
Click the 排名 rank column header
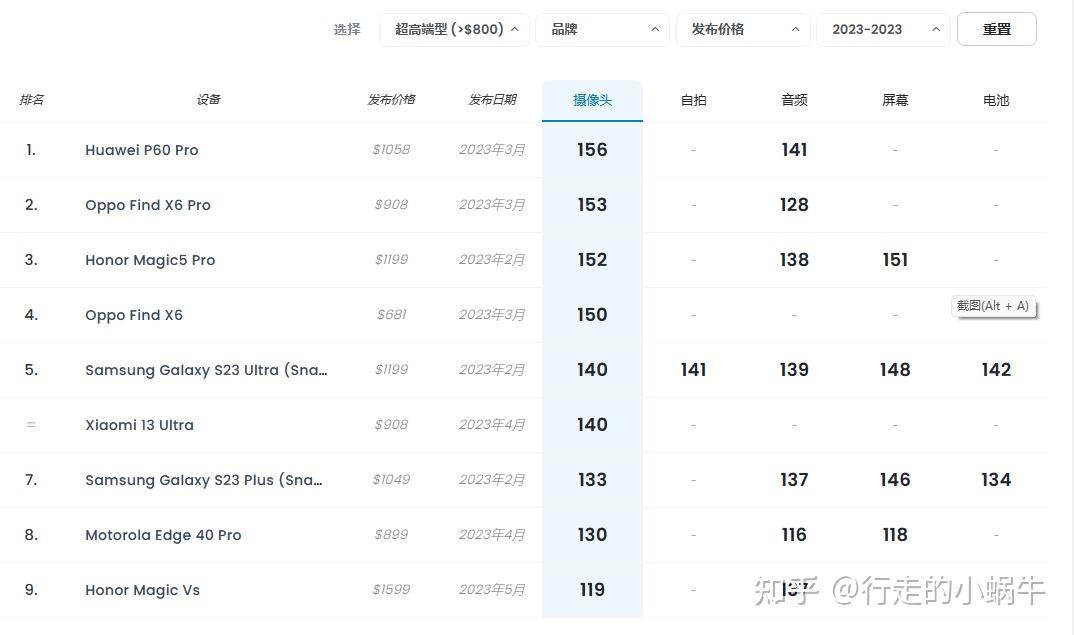pyautogui.click(x=31, y=100)
